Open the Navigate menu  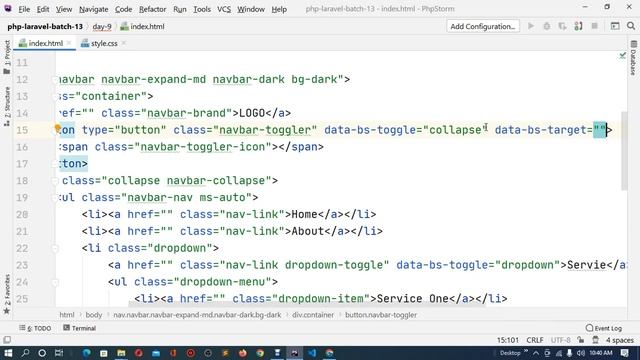coord(93,9)
